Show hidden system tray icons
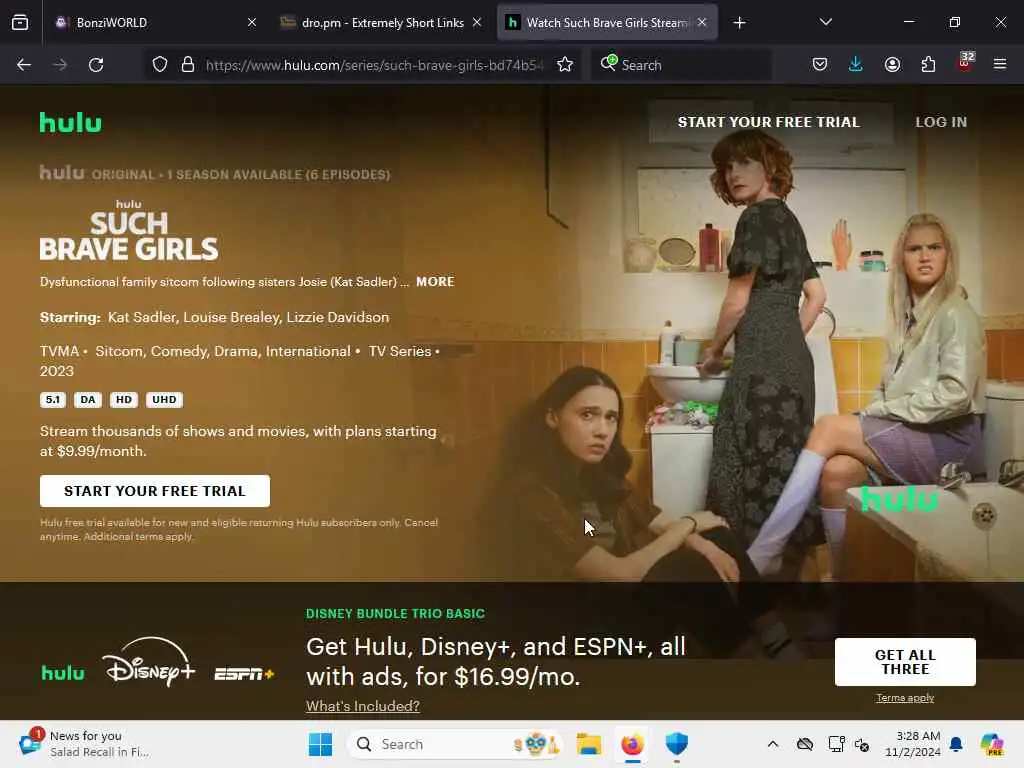 [773, 744]
